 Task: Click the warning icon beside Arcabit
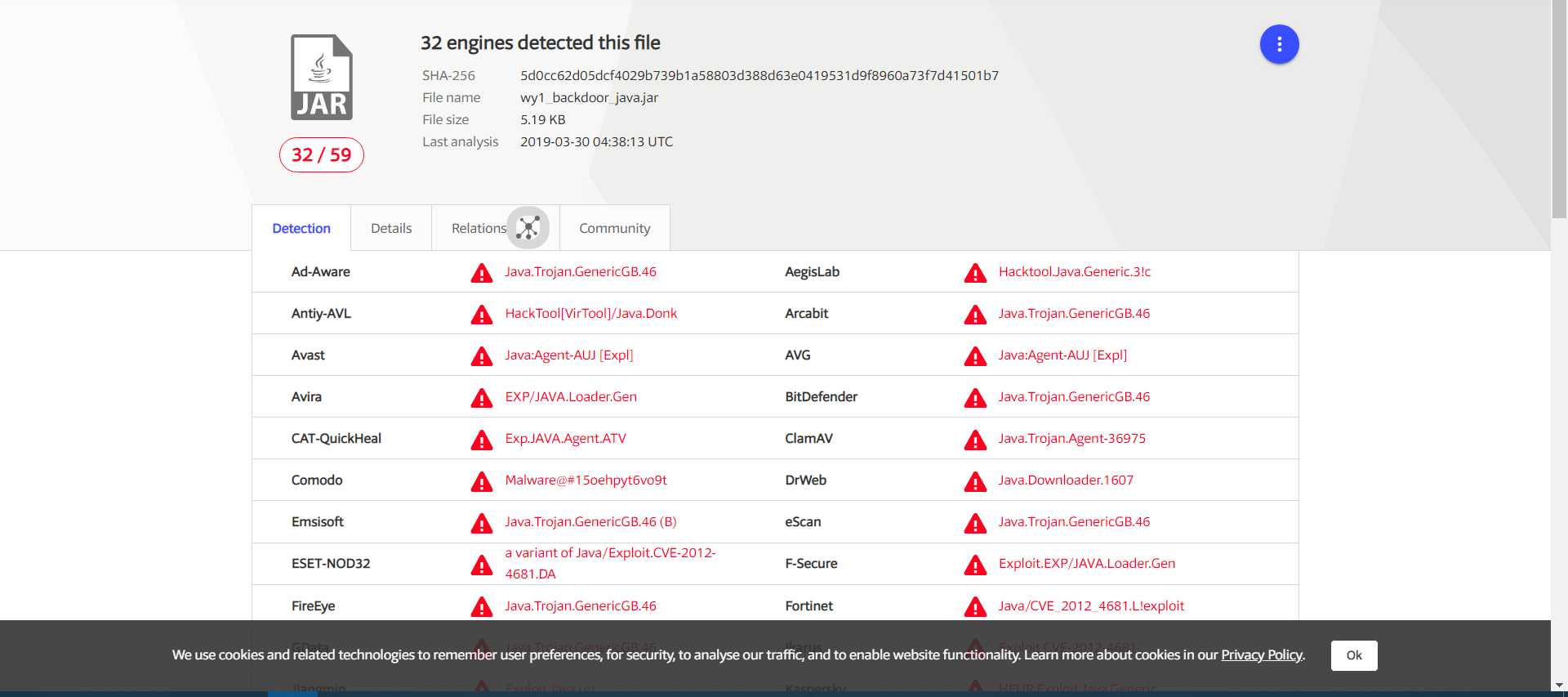[x=975, y=315]
